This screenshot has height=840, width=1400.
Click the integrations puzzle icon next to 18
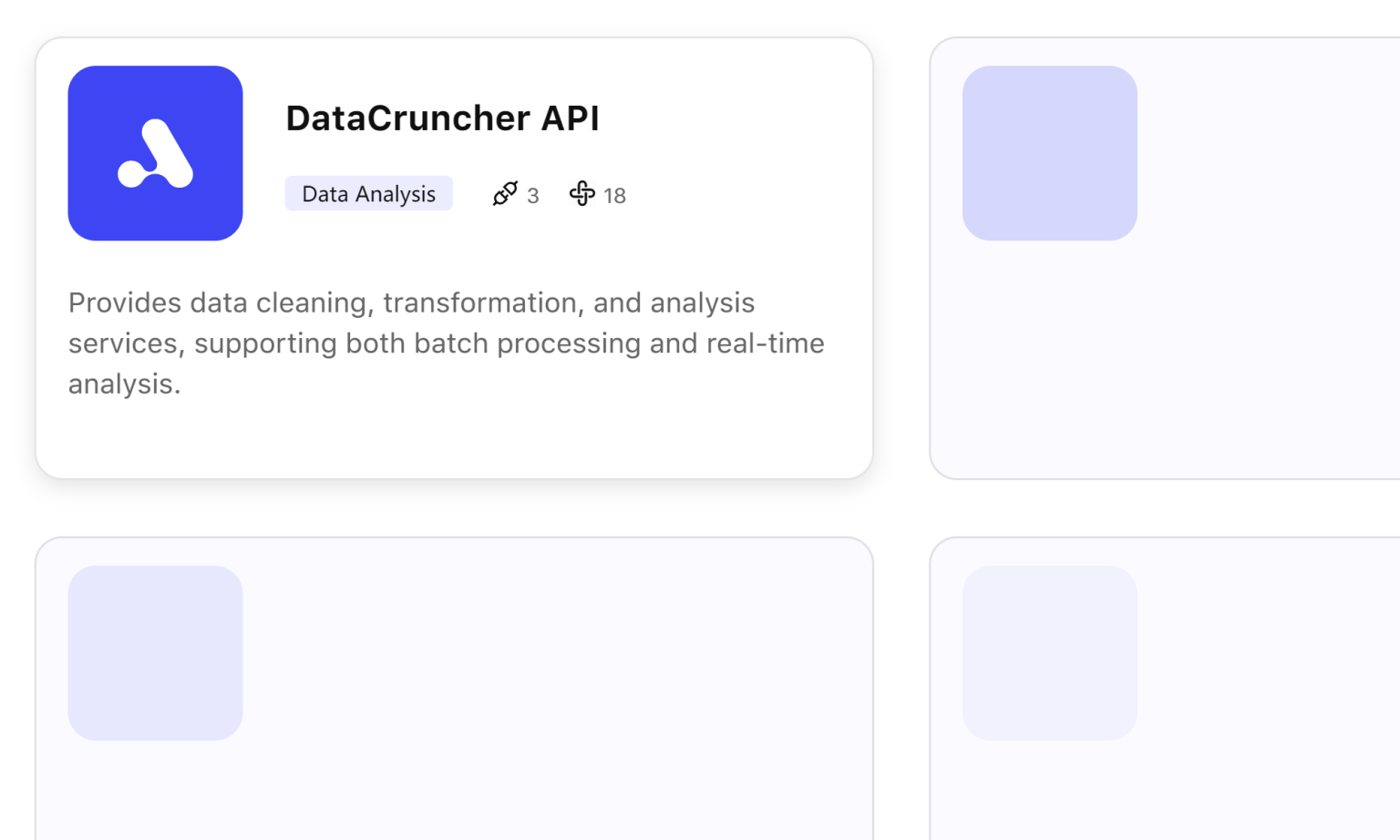pyautogui.click(x=582, y=194)
